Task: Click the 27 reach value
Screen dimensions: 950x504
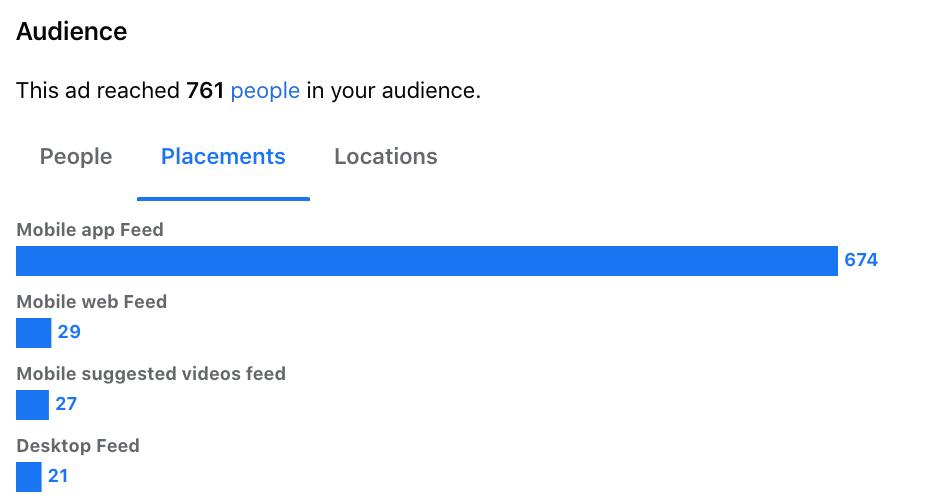Action: (x=66, y=404)
